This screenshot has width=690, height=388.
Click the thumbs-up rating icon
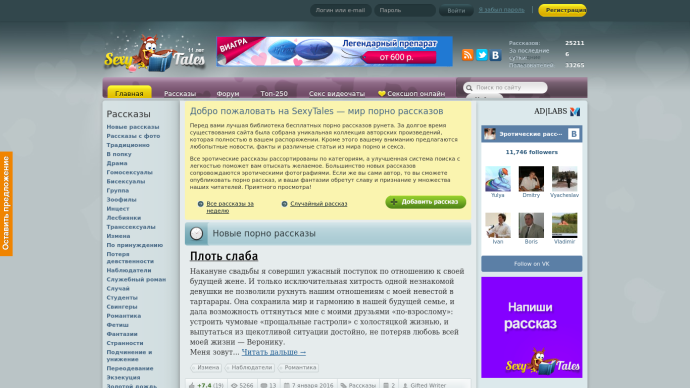(x=192, y=385)
